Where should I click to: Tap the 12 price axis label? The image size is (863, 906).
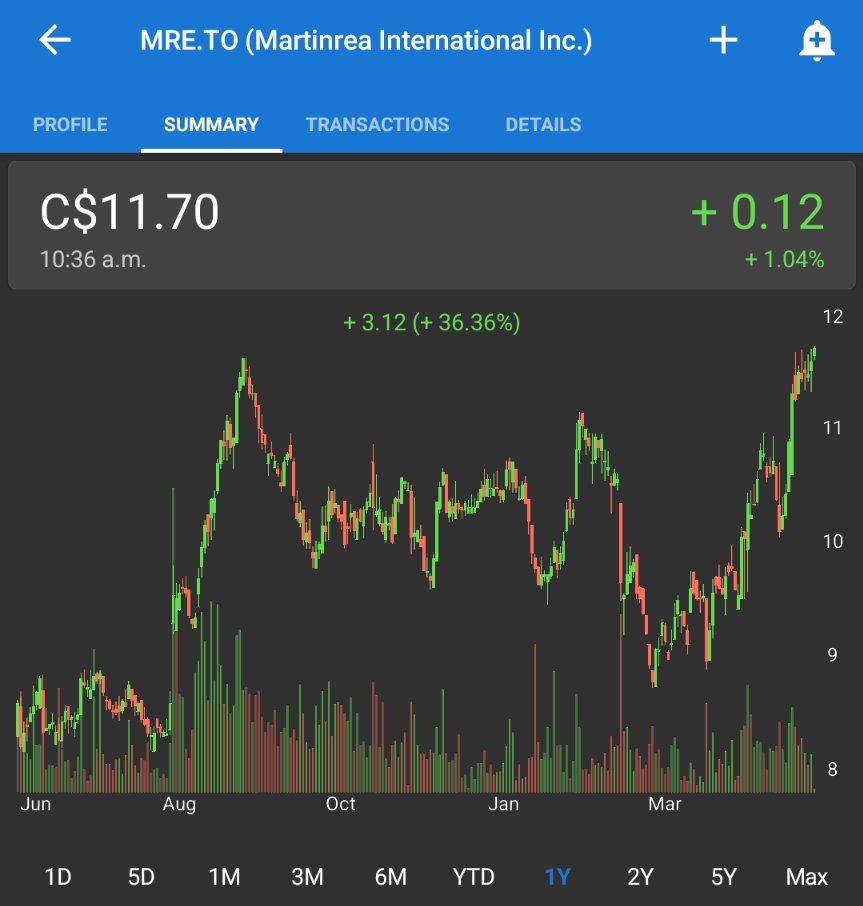pos(832,317)
